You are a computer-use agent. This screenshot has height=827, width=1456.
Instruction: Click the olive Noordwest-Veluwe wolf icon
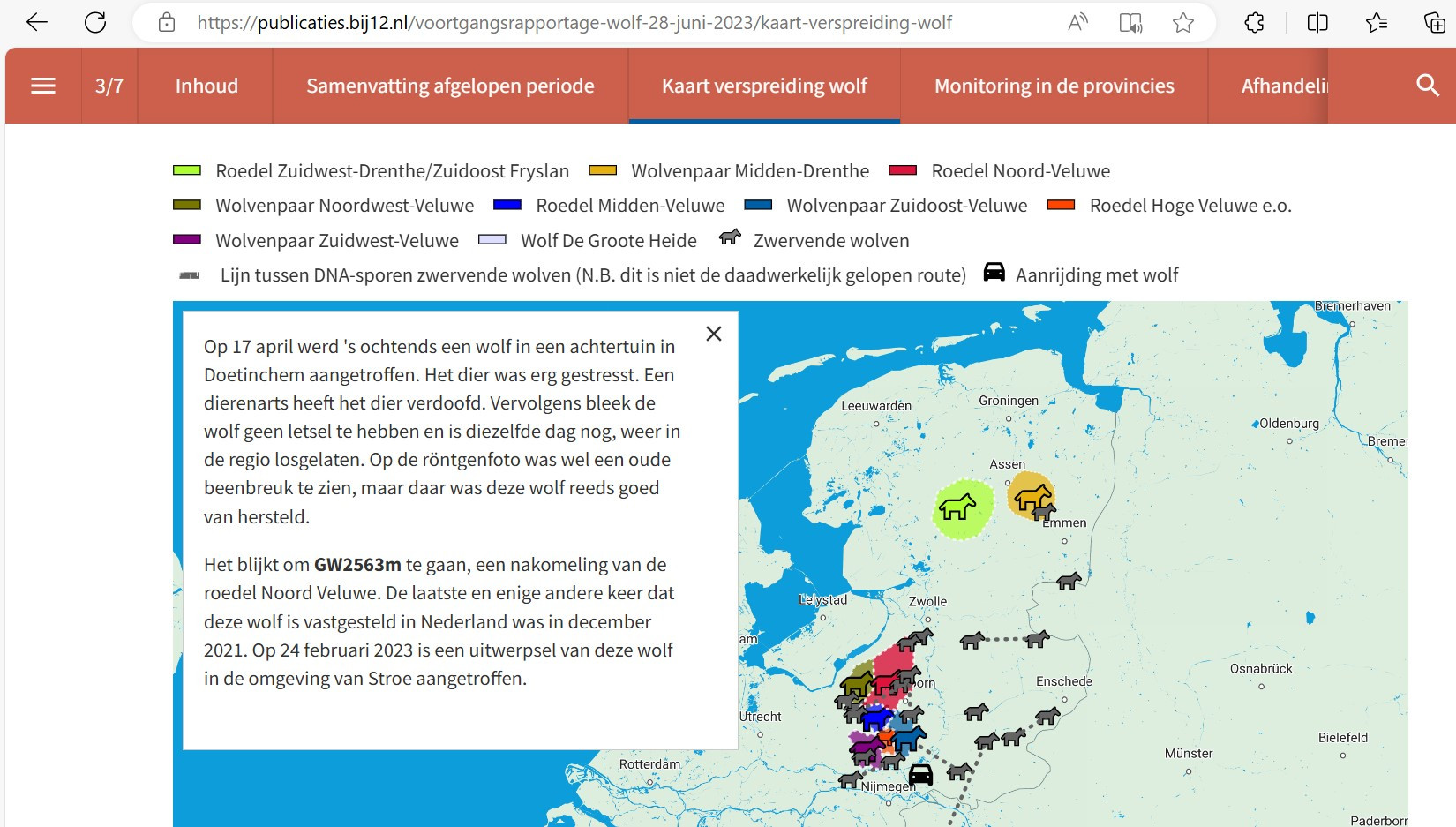857,683
